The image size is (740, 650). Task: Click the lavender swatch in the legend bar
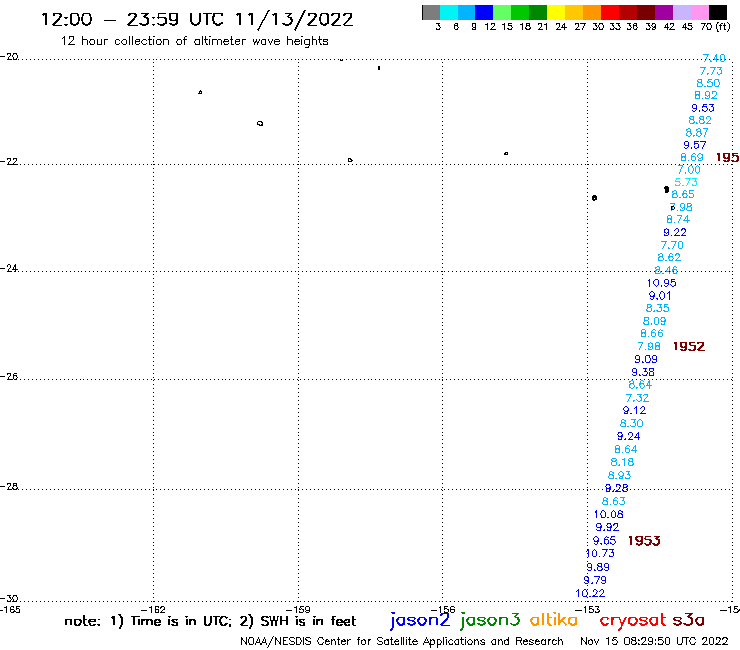682,12
